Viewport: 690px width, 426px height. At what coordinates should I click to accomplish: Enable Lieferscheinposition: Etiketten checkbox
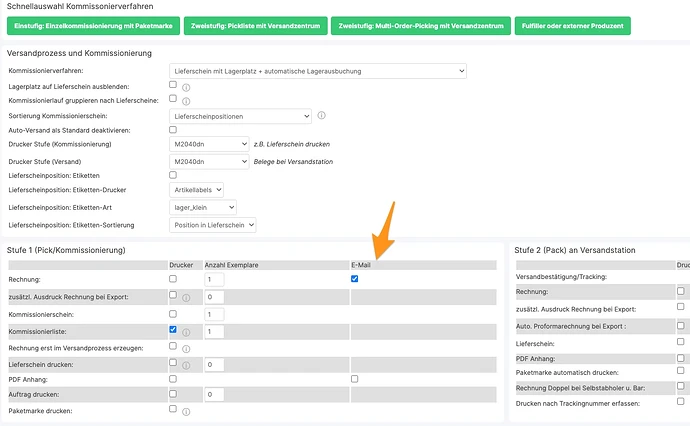pyautogui.click(x=173, y=175)
